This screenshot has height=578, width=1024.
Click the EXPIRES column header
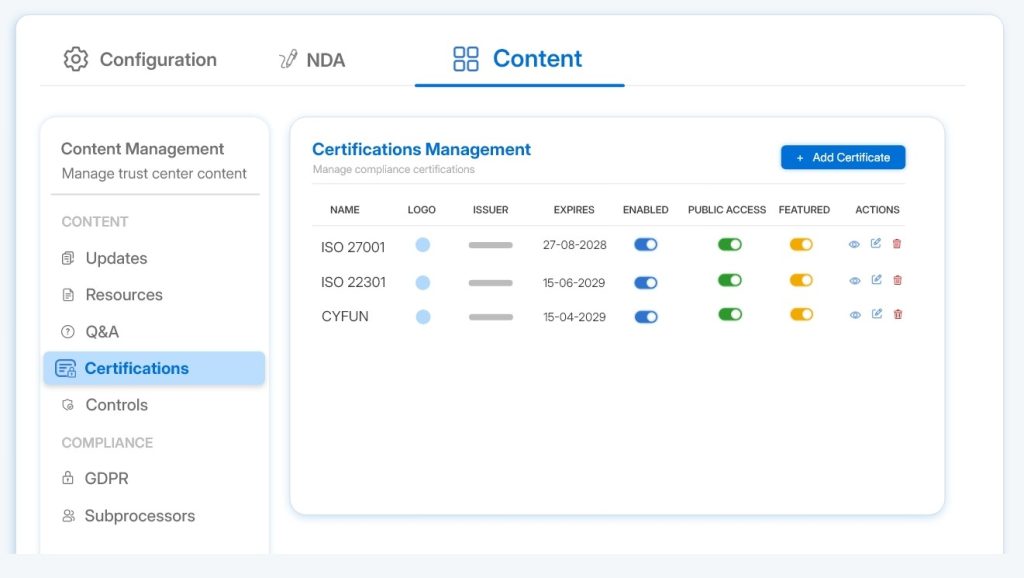pos(574,210)
